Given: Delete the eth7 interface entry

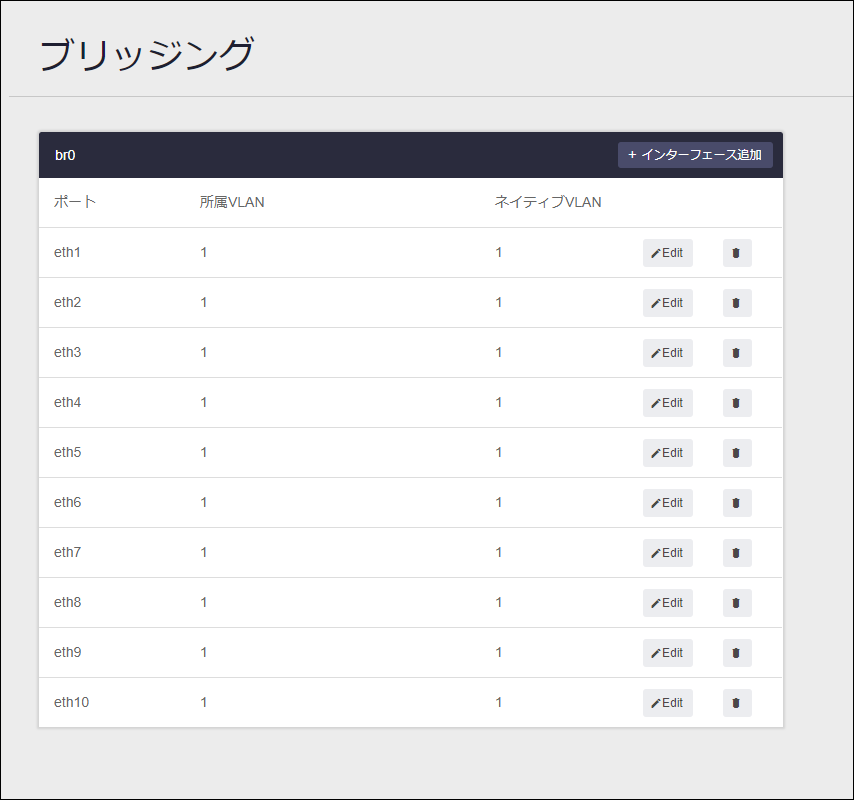Looking at the screenshot, I should (x=737, y=553).
